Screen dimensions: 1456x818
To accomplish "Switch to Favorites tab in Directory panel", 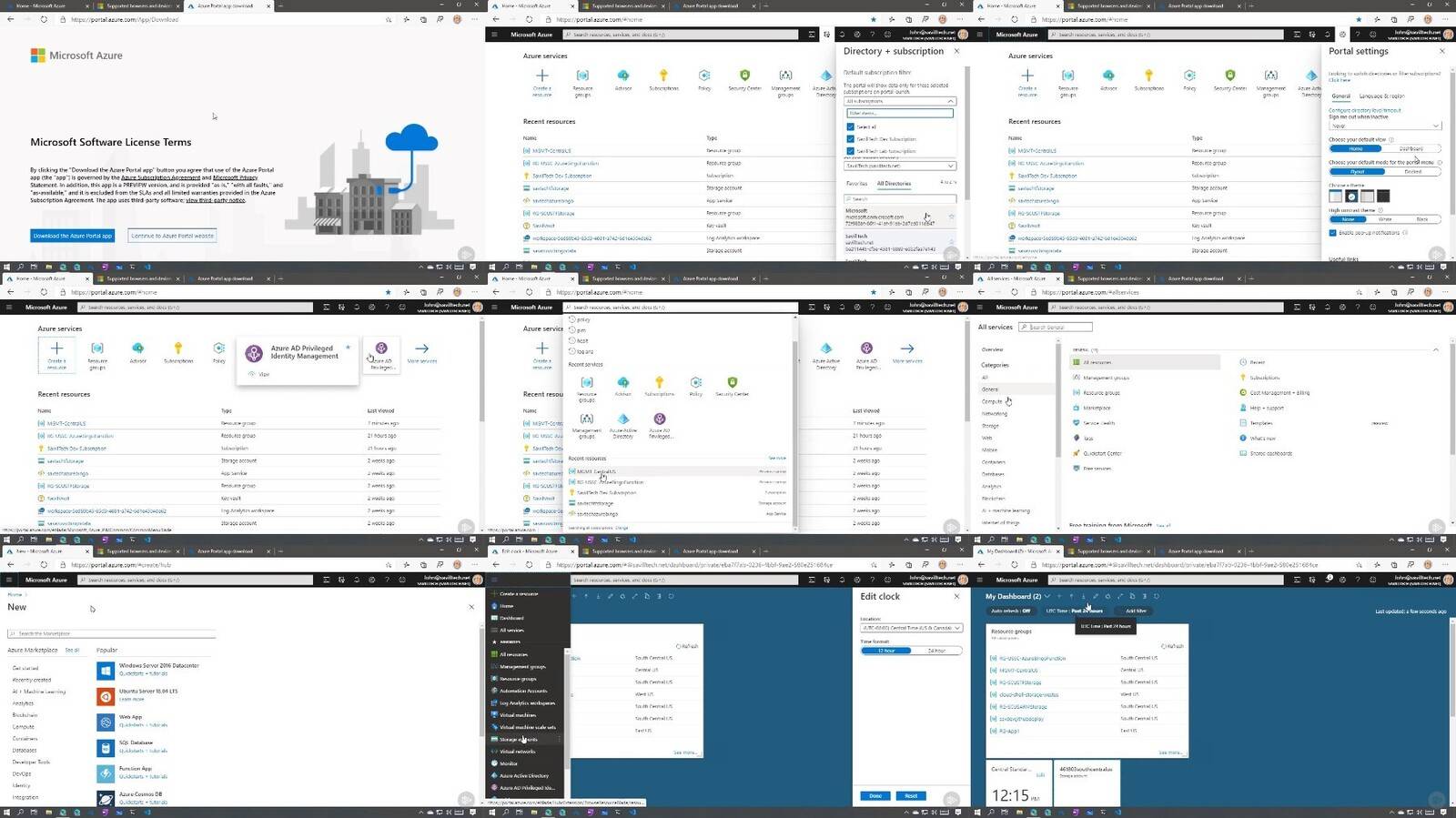I will (857, 184).
